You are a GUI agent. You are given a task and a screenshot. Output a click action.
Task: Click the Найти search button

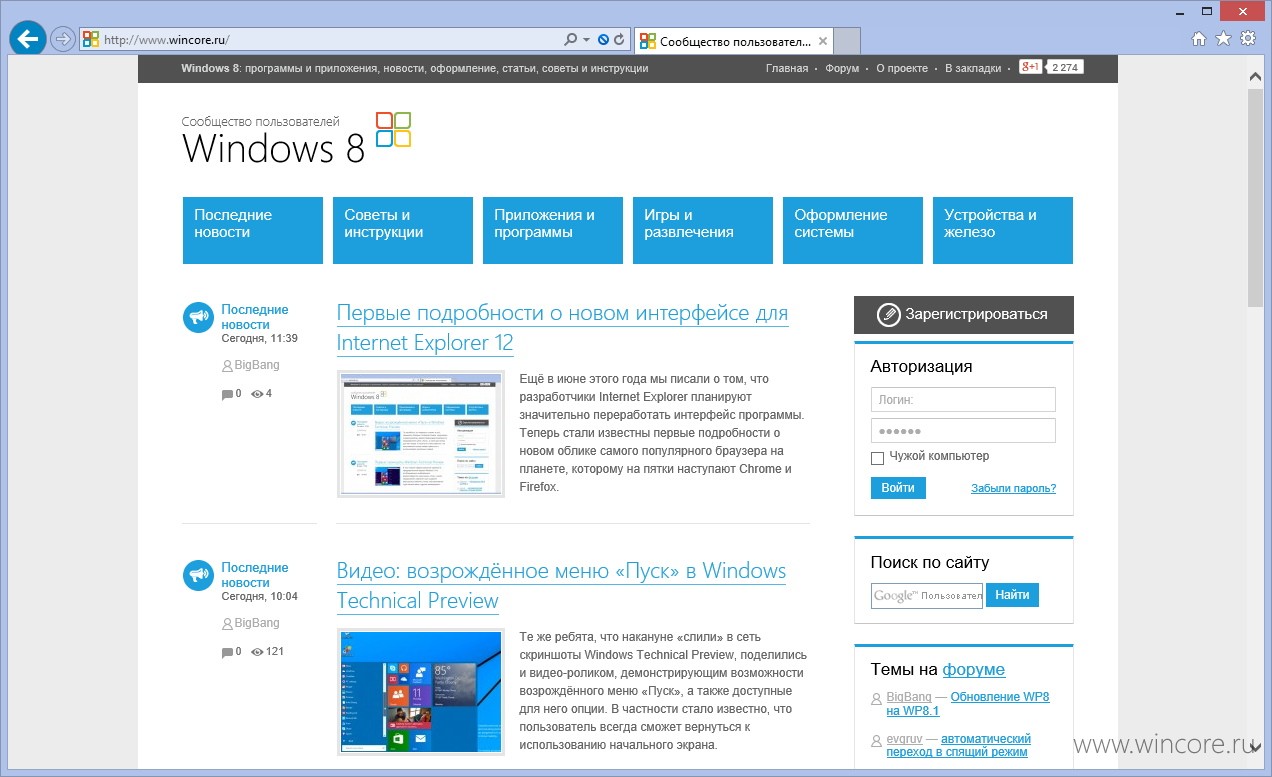tap(1013, 595)
